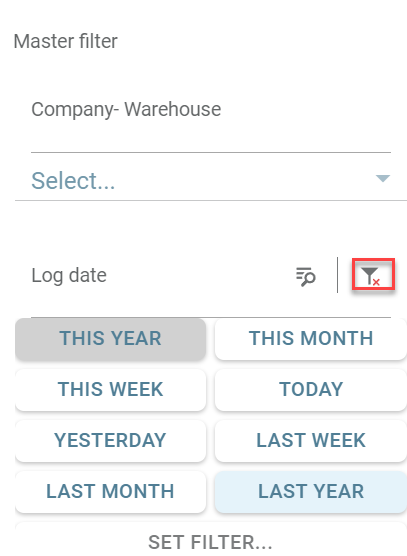The height and width of the screenshot is (556, 407).
Task: Toggle the THIS MONTH date filter
Action: pyautogui.click(x=311, y=338)
